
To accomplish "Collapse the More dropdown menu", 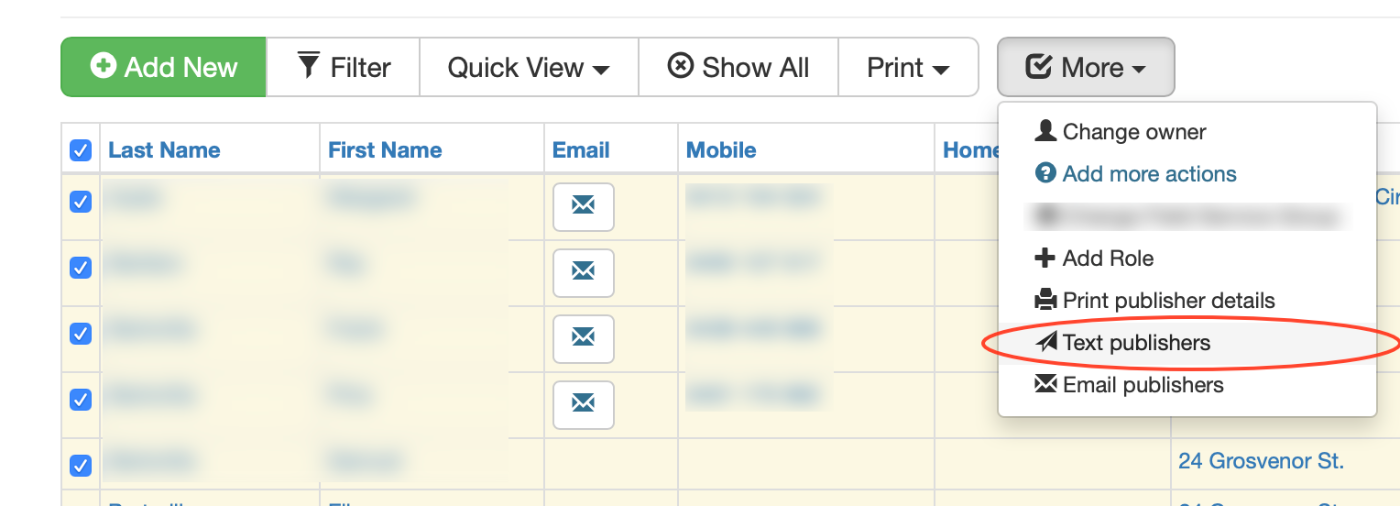I will pyautogui.click(x=1085, y=67).
